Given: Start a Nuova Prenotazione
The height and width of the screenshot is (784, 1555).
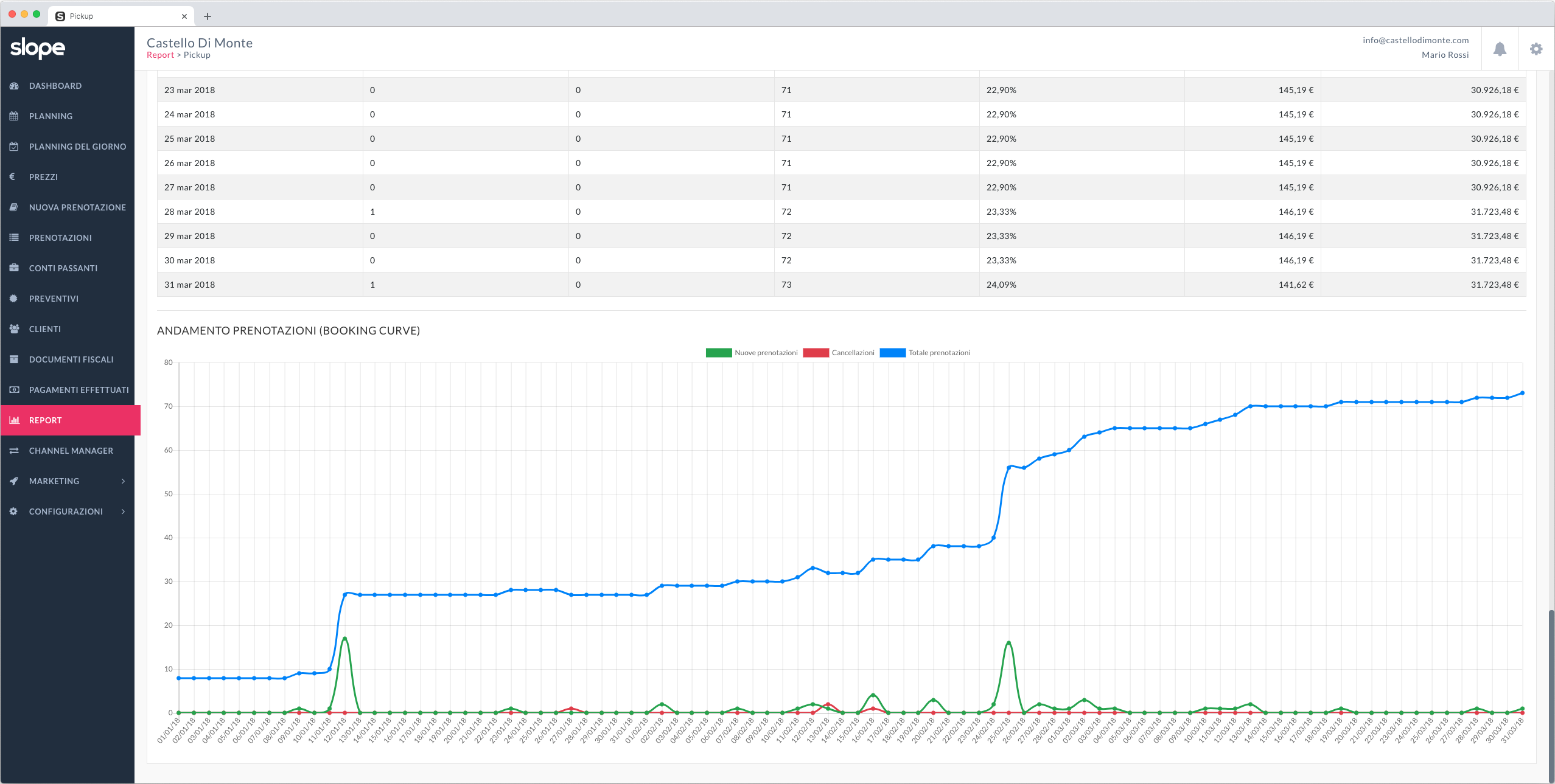Looking at the screenshot, I should point(68,207).
